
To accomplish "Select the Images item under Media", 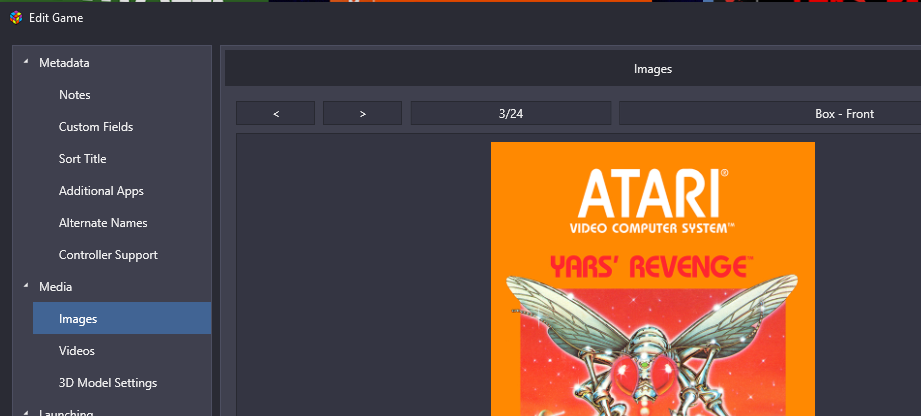I will click(122, 318).
